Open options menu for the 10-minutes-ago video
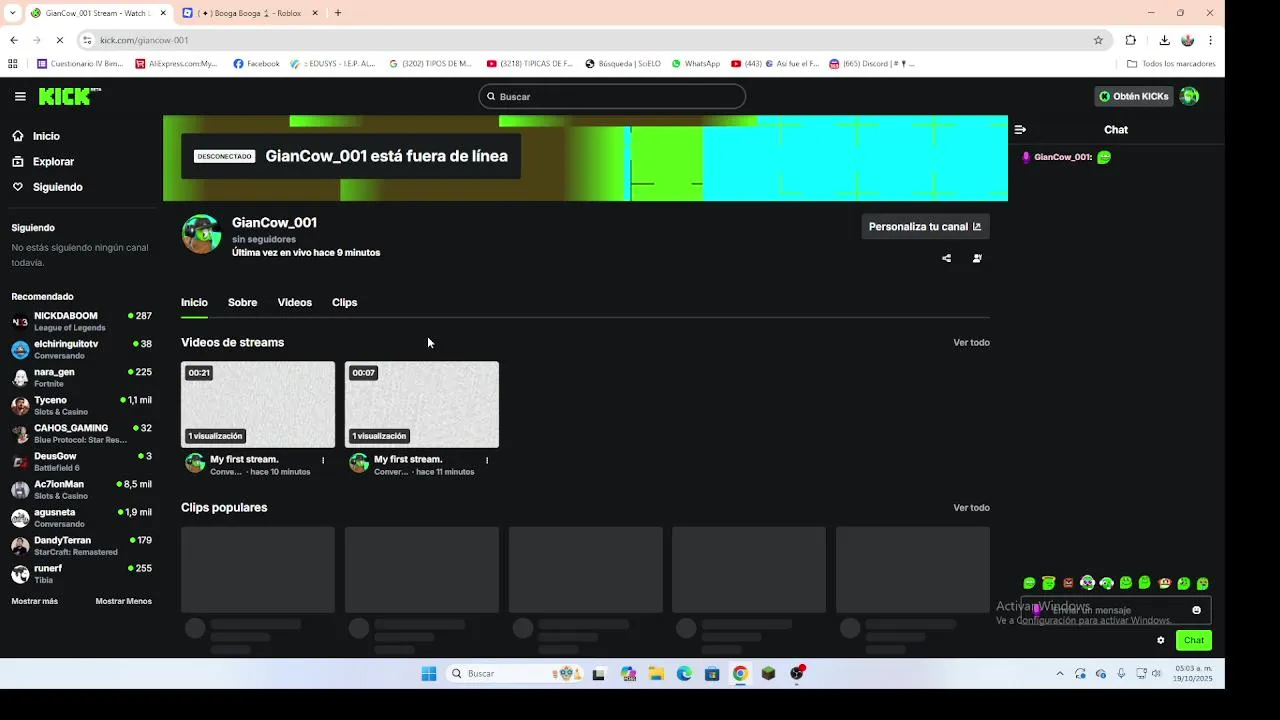The height and width of the screenshot is (720, 1280). 323,461
